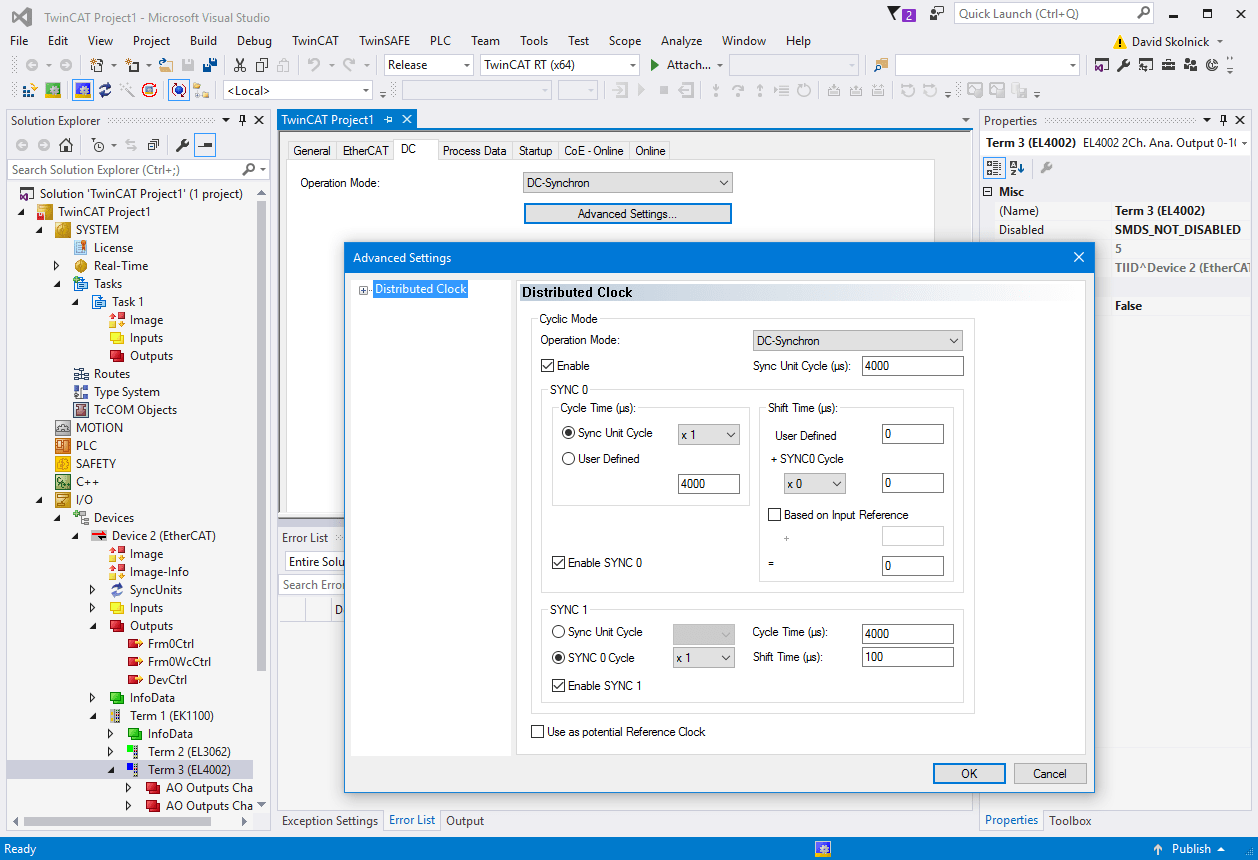Expand the Distributed Clock tree node
This screenshot has height=860, width=1258.
(x=363, y=290)
